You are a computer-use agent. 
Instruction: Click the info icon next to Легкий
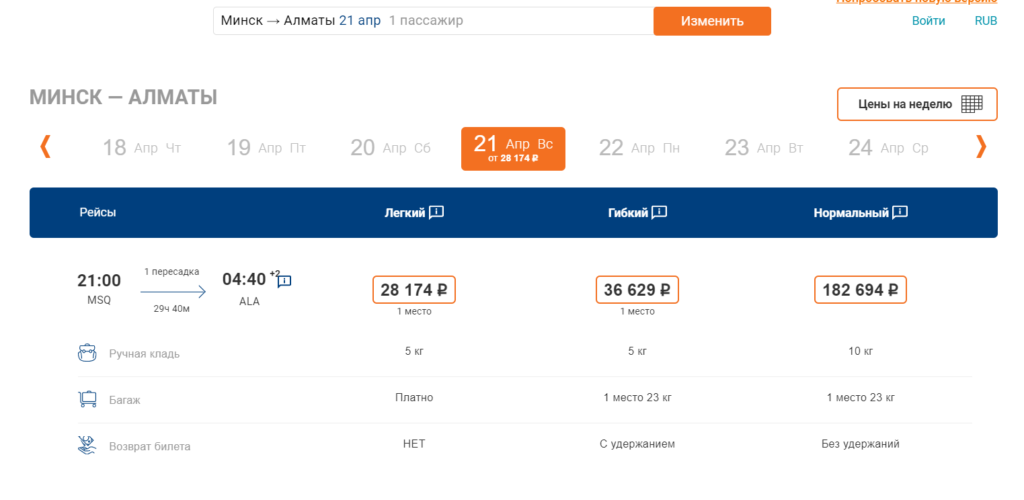(x=436, y=212)
